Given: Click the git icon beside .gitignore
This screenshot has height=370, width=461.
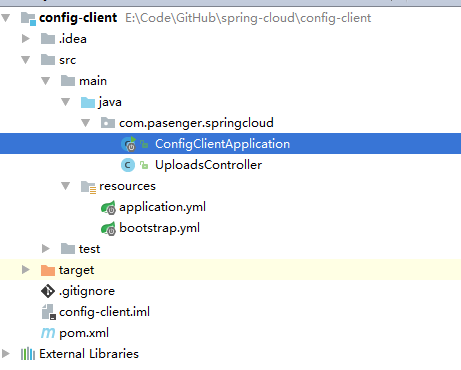Looking at the screenshot, I should (x=48, y=291).
